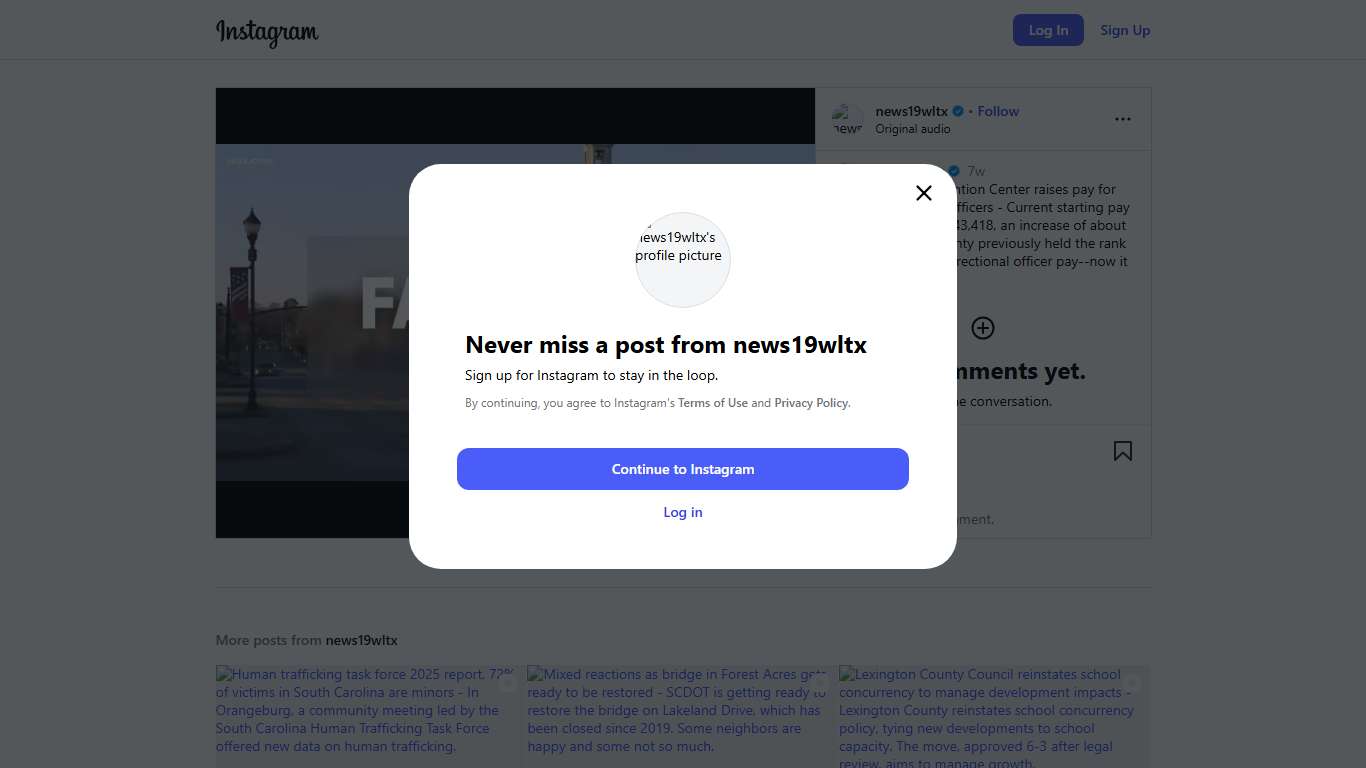Open Mixed reactions bridge Forest Acres thumbnail
The height and width of the screenshot is (768, 1366).
(679, 715)
